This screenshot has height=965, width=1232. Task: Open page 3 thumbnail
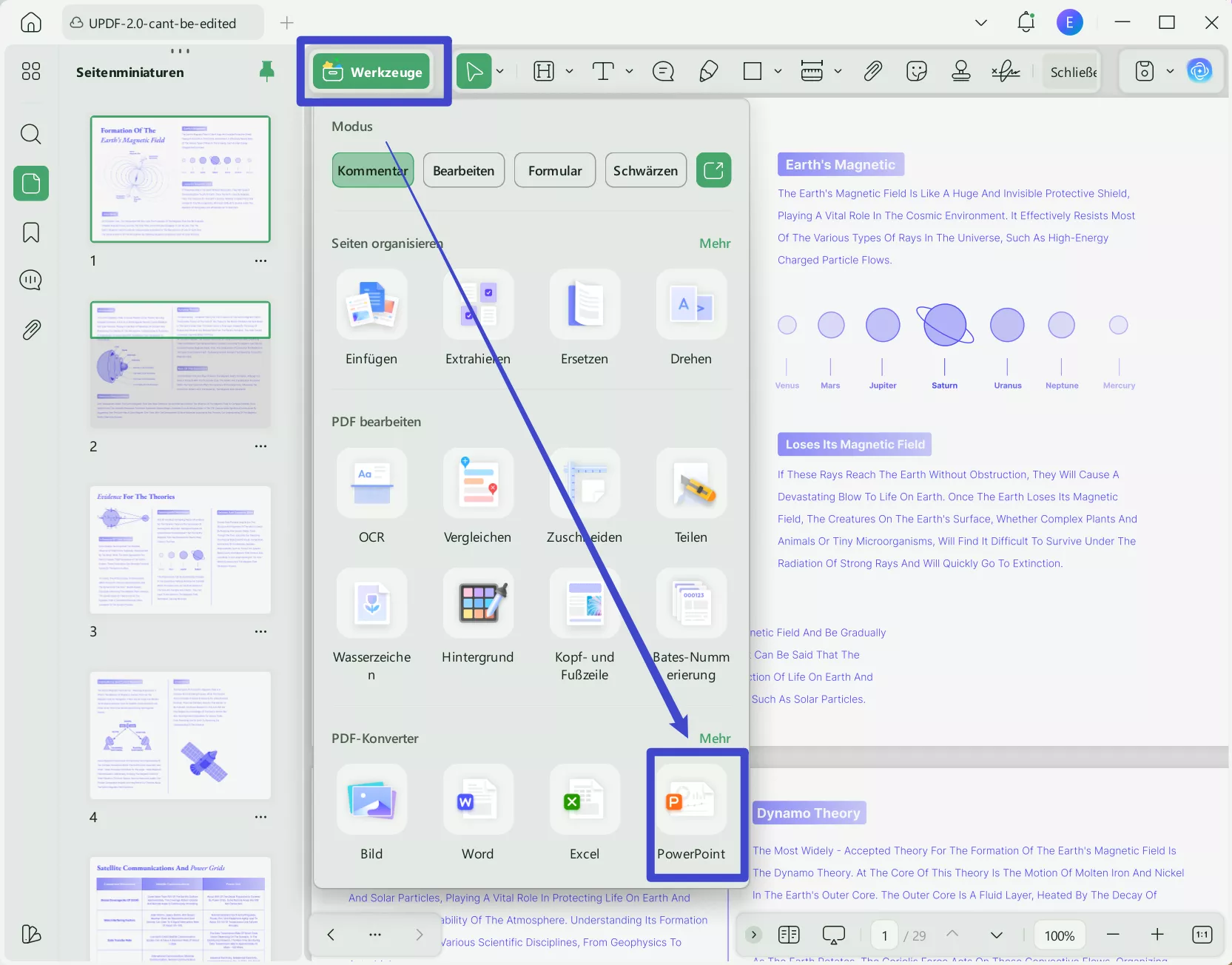181,550
